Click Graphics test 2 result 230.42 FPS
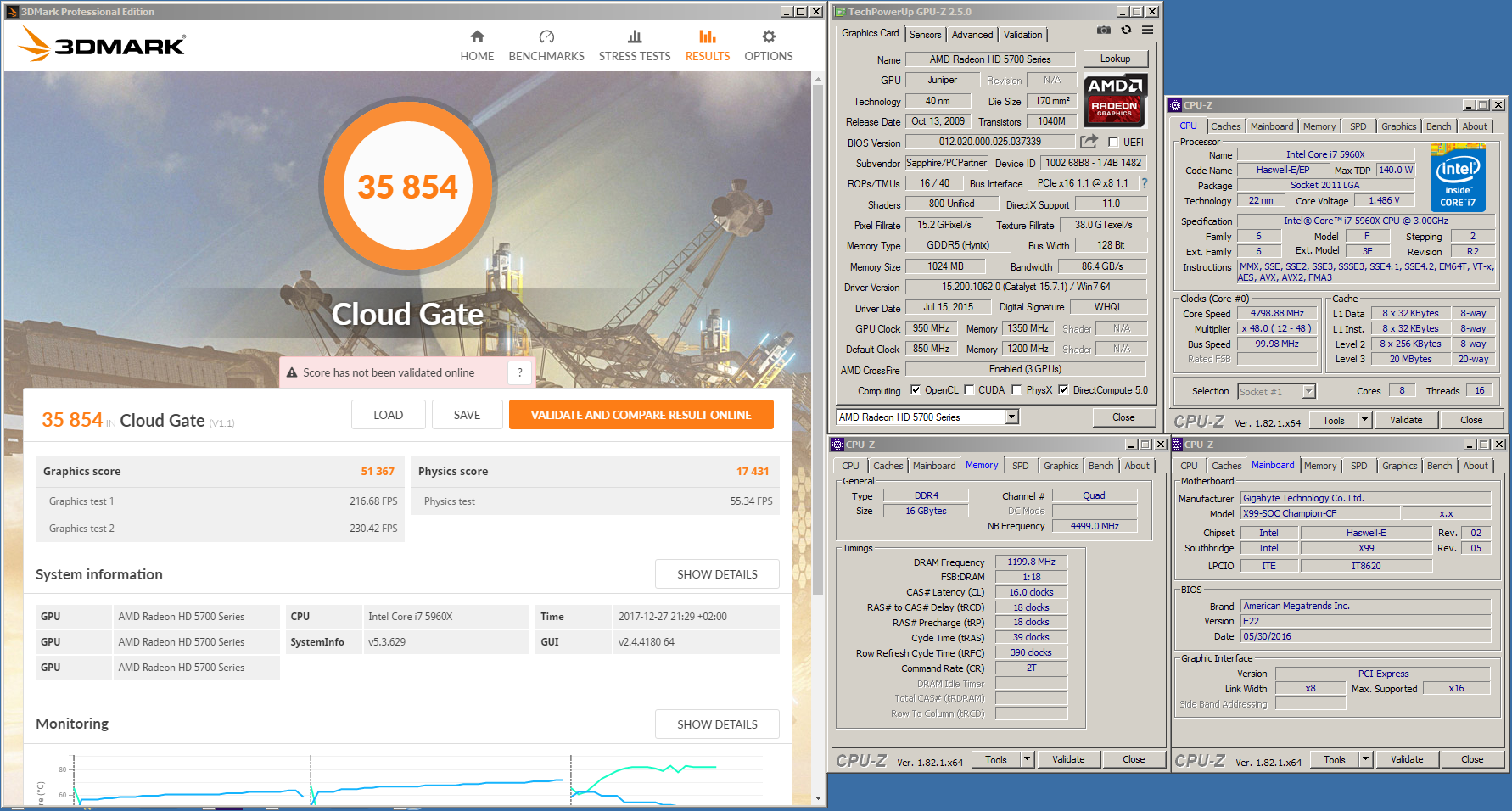The image size is (1512, 811). pyautogui.click(x=373, y=528)
